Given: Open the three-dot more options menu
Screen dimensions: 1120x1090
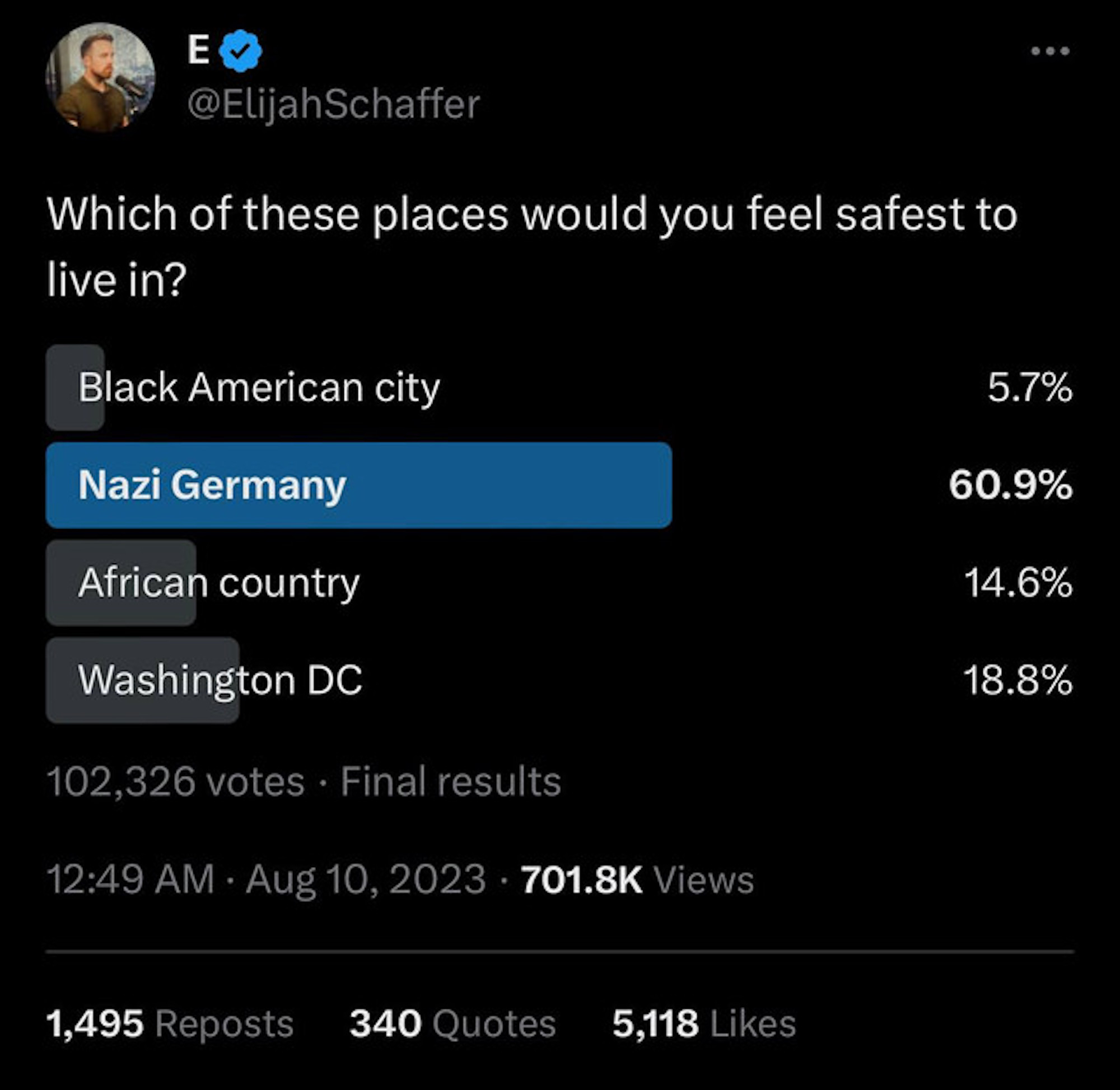Looking at the screenshot, I should (x=1050, y=51).
